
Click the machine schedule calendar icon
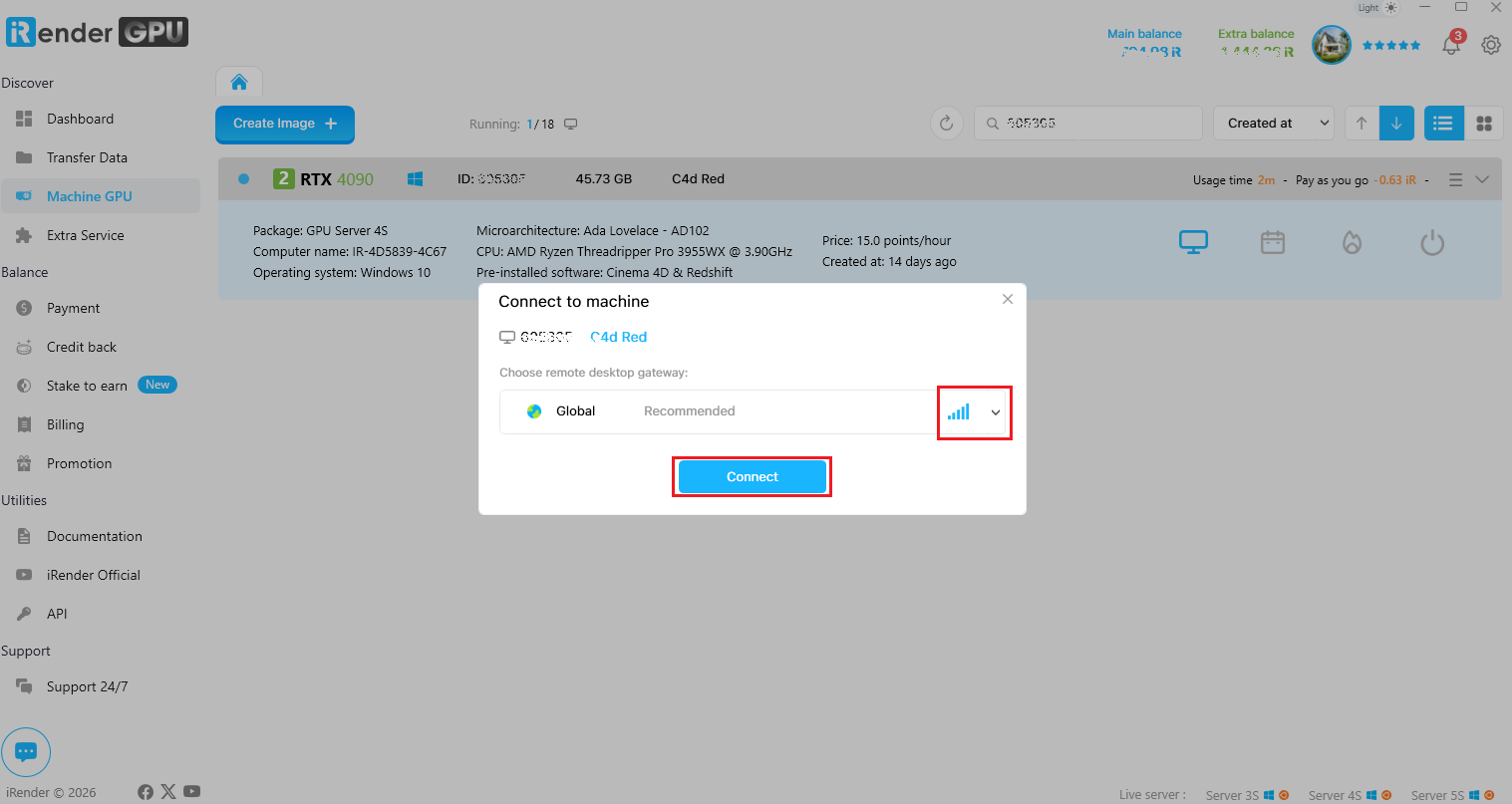[1273, 242]
